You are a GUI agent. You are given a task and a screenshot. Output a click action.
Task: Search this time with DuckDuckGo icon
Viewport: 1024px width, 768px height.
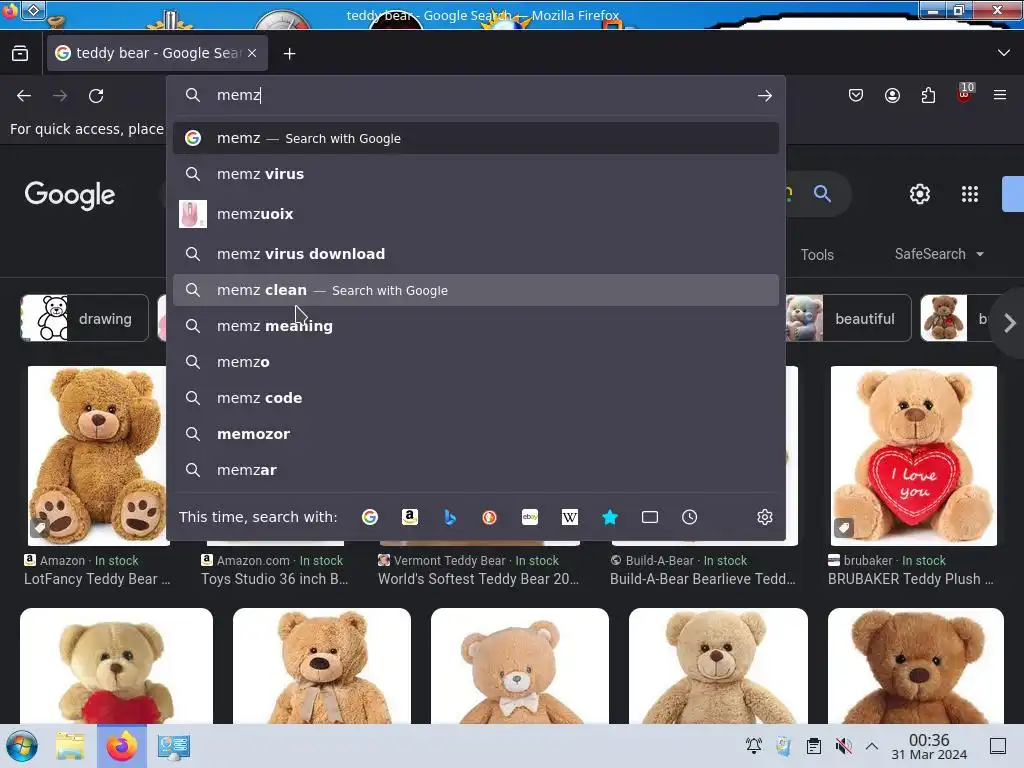[x=489, y=517]
